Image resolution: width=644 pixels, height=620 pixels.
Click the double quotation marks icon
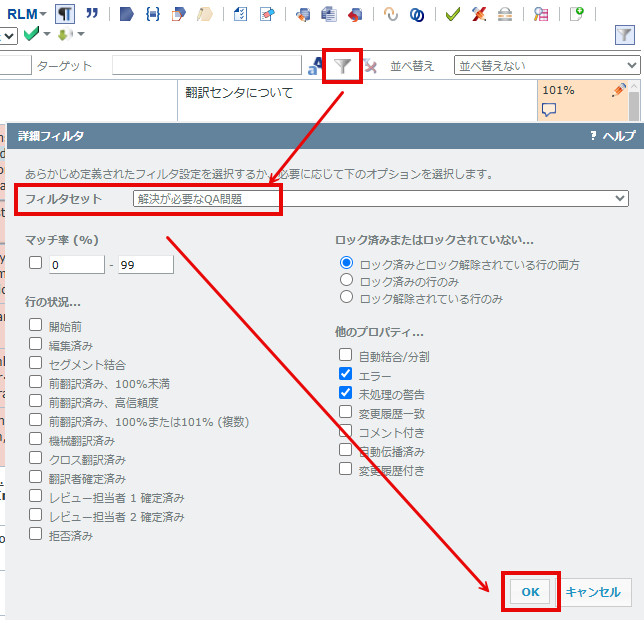92,14
